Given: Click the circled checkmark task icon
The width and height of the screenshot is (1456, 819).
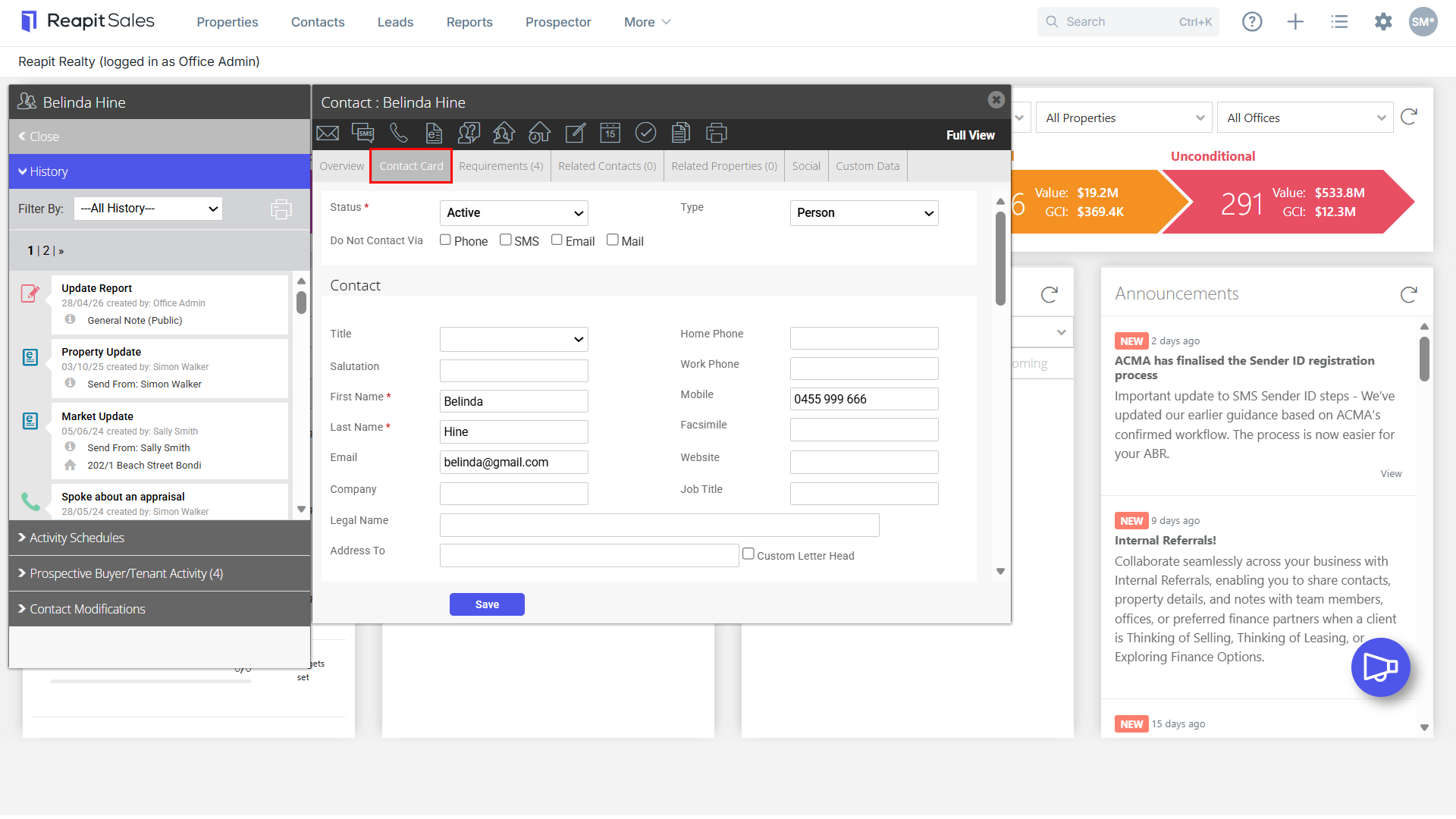Looking at the screenshot, I should coord(645,133).
